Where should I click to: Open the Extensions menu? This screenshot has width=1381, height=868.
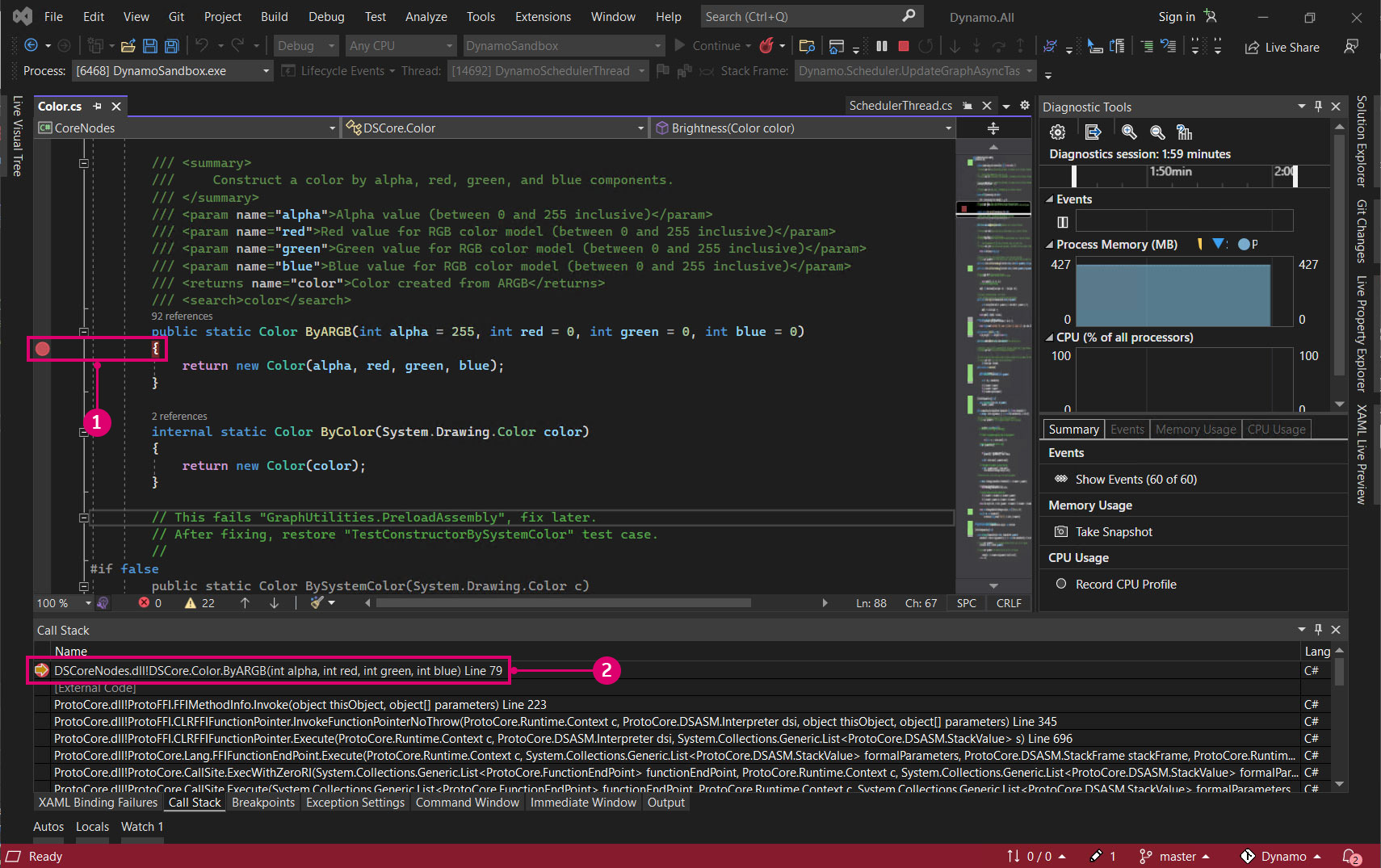pos(543,16)
